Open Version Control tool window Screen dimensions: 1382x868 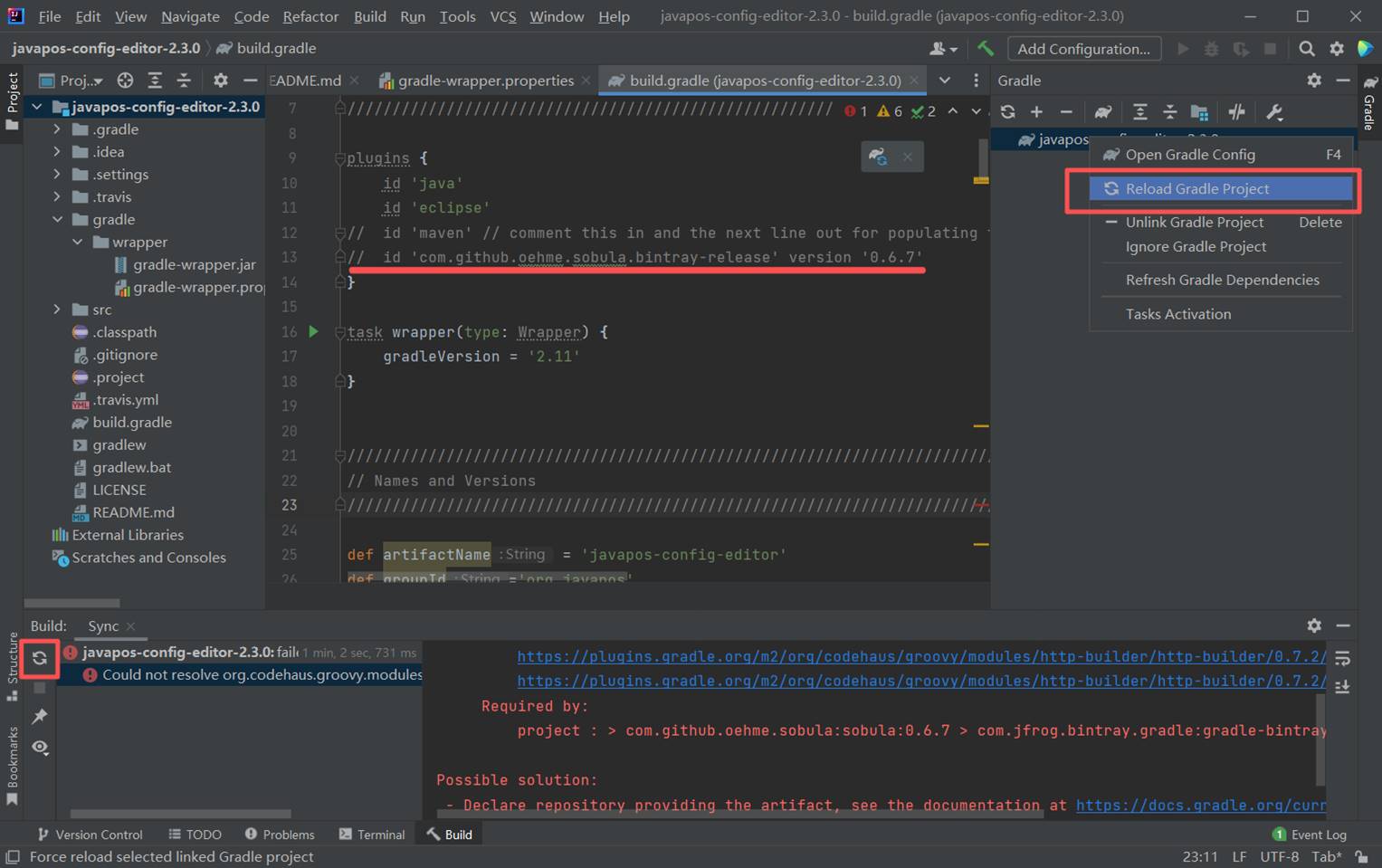click(x=90, y=835)
